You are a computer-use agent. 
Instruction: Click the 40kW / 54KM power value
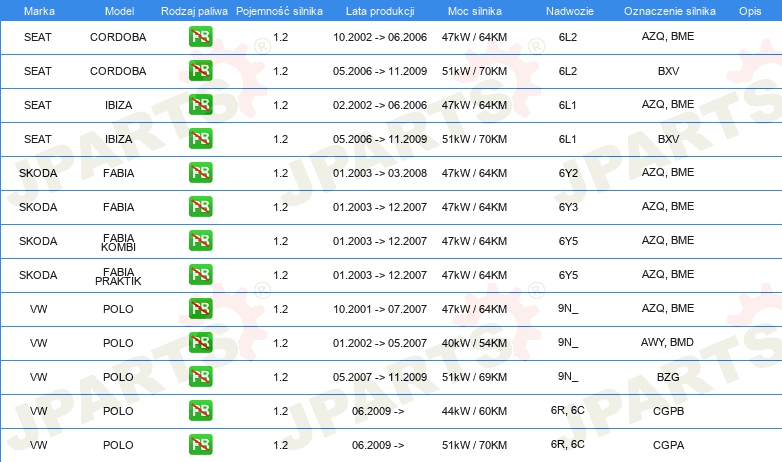click(474, 343)
